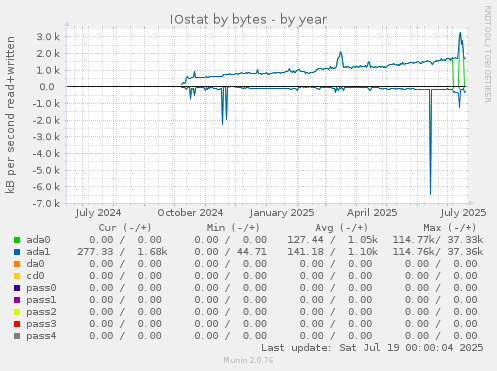Click the '0.0' y-axis label
The image size is (497, 371).
coord(47,87)
